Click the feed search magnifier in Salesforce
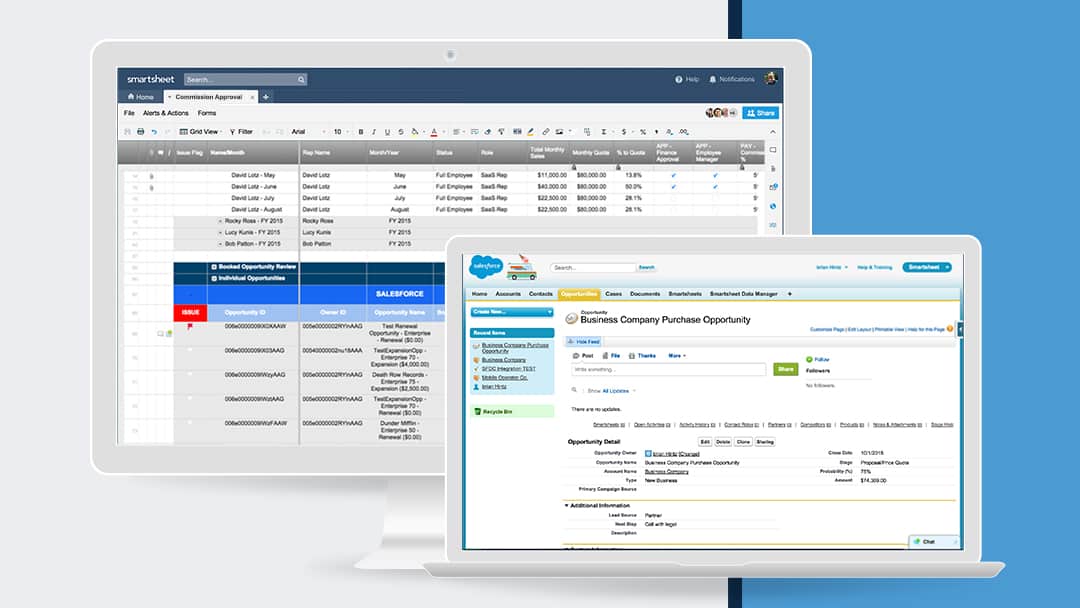 574,390
